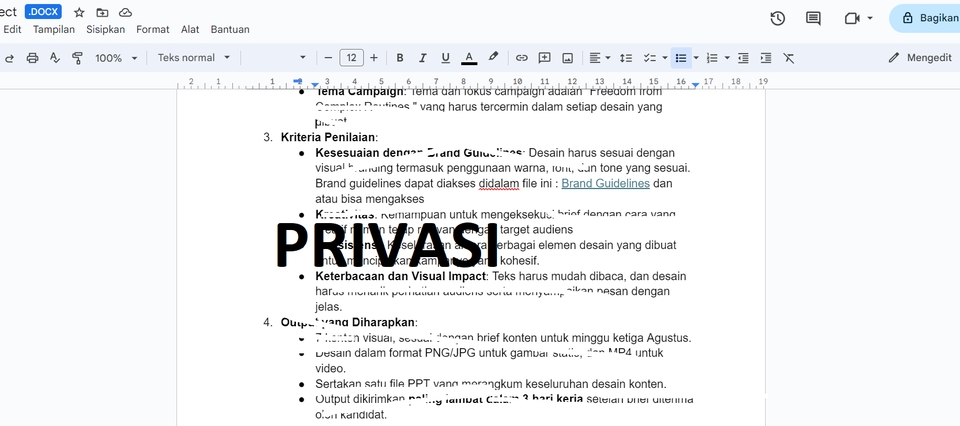
Task: Toggle the numbered list
Action: [x=712, y=58]
